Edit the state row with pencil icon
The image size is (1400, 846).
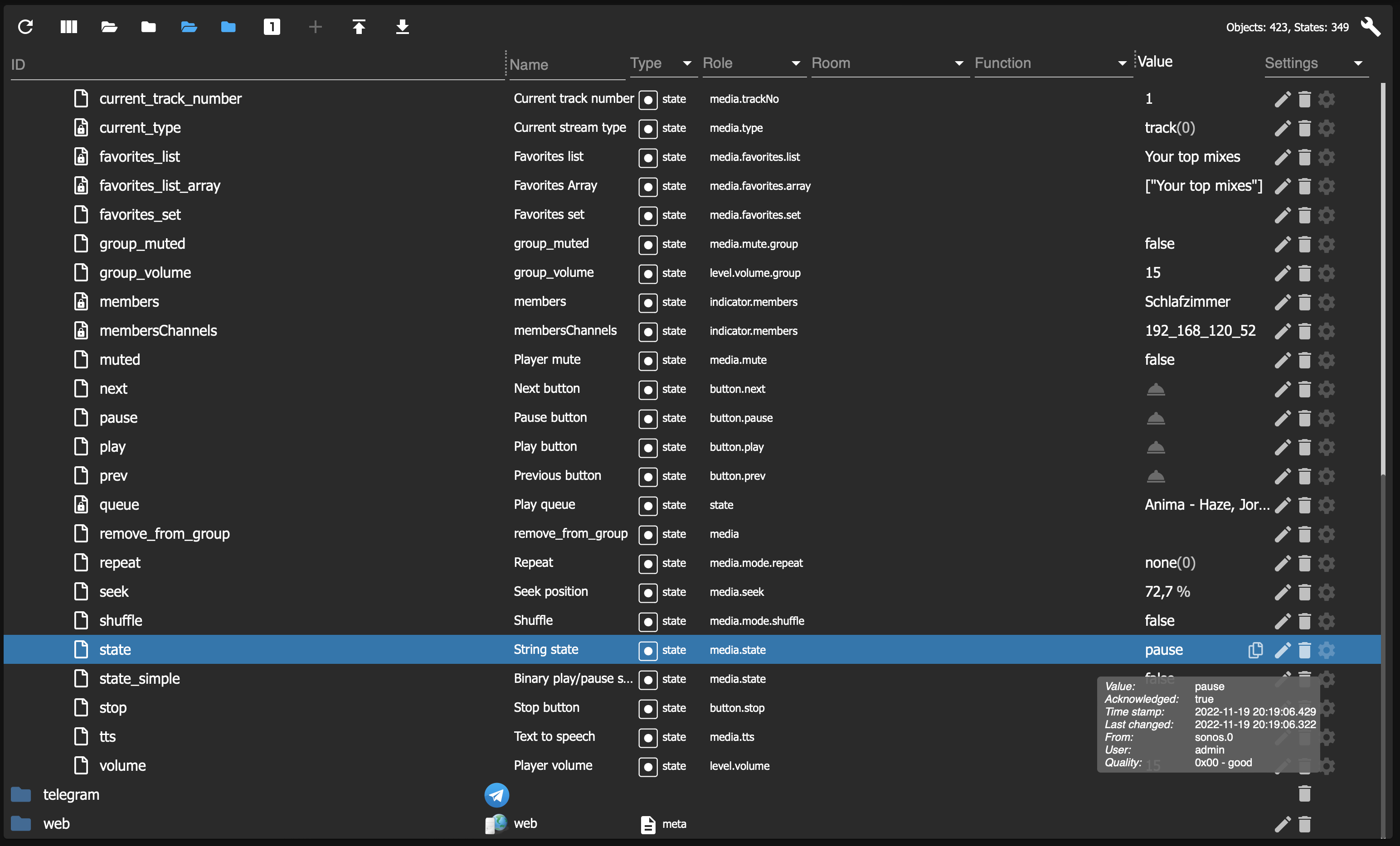click(1283, 650)
